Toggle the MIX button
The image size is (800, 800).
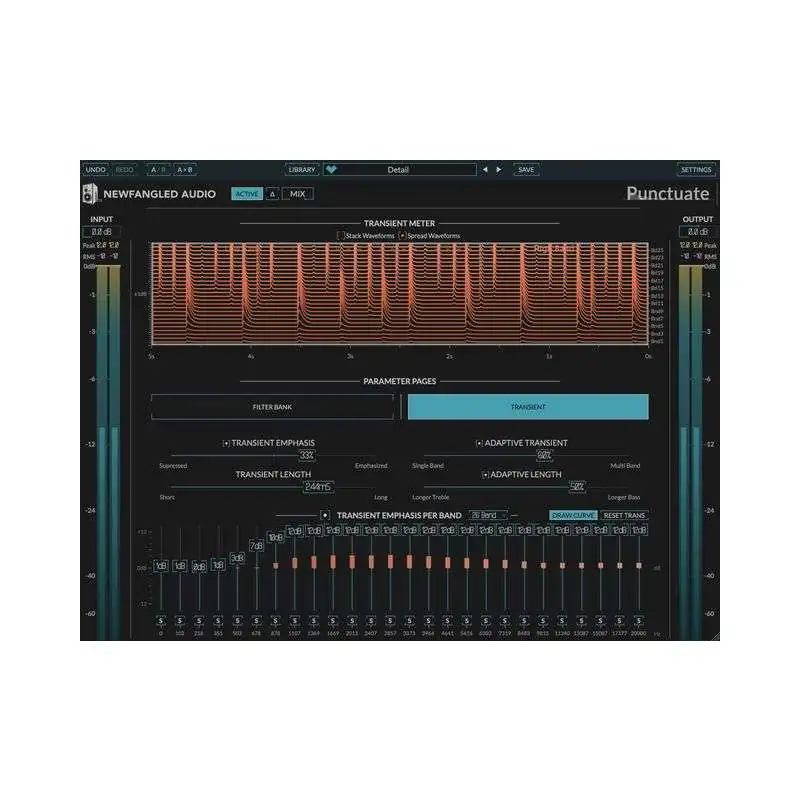pyautogui.click(x=297, y=194)
